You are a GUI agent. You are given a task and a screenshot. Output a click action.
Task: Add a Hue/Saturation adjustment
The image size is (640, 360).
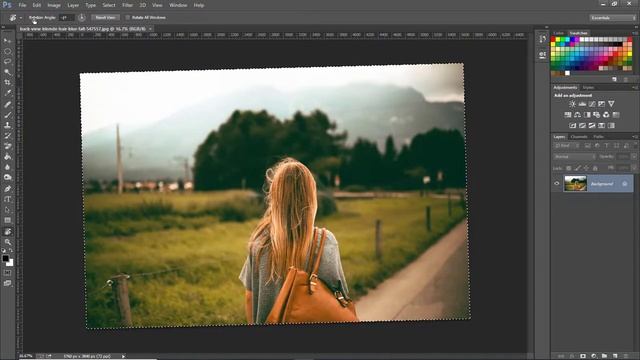(567, 115)
